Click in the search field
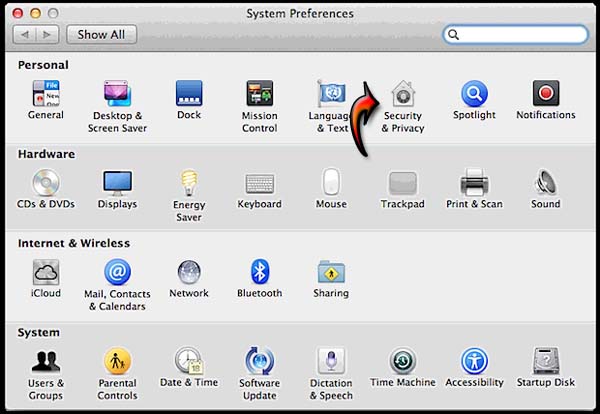 click(x=520, y=34)
